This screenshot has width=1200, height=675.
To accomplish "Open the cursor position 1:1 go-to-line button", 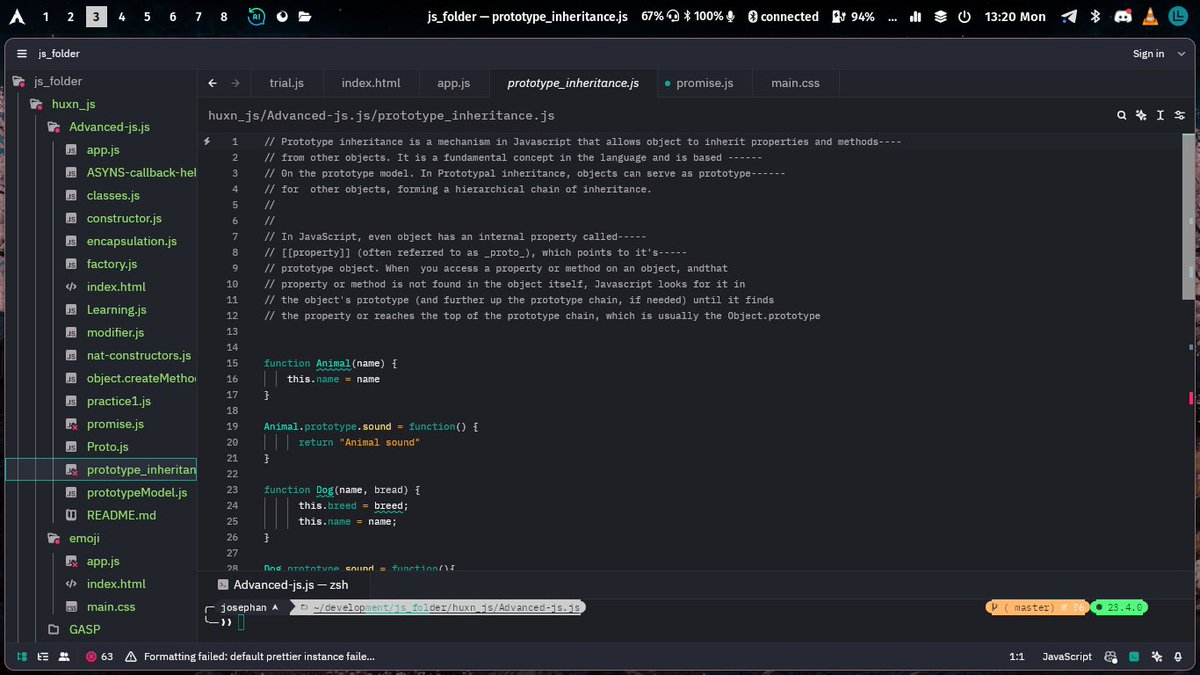I will click(1017, 656).
